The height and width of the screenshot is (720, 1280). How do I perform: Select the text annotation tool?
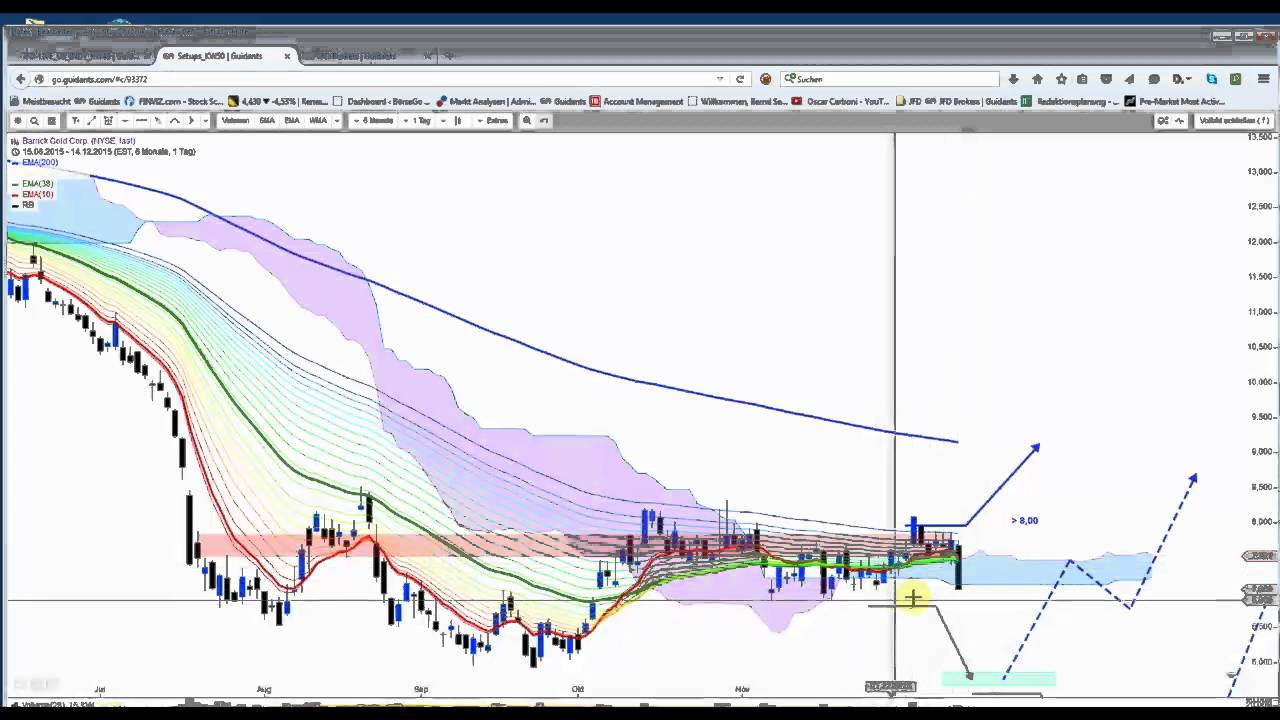coord(75,120)
